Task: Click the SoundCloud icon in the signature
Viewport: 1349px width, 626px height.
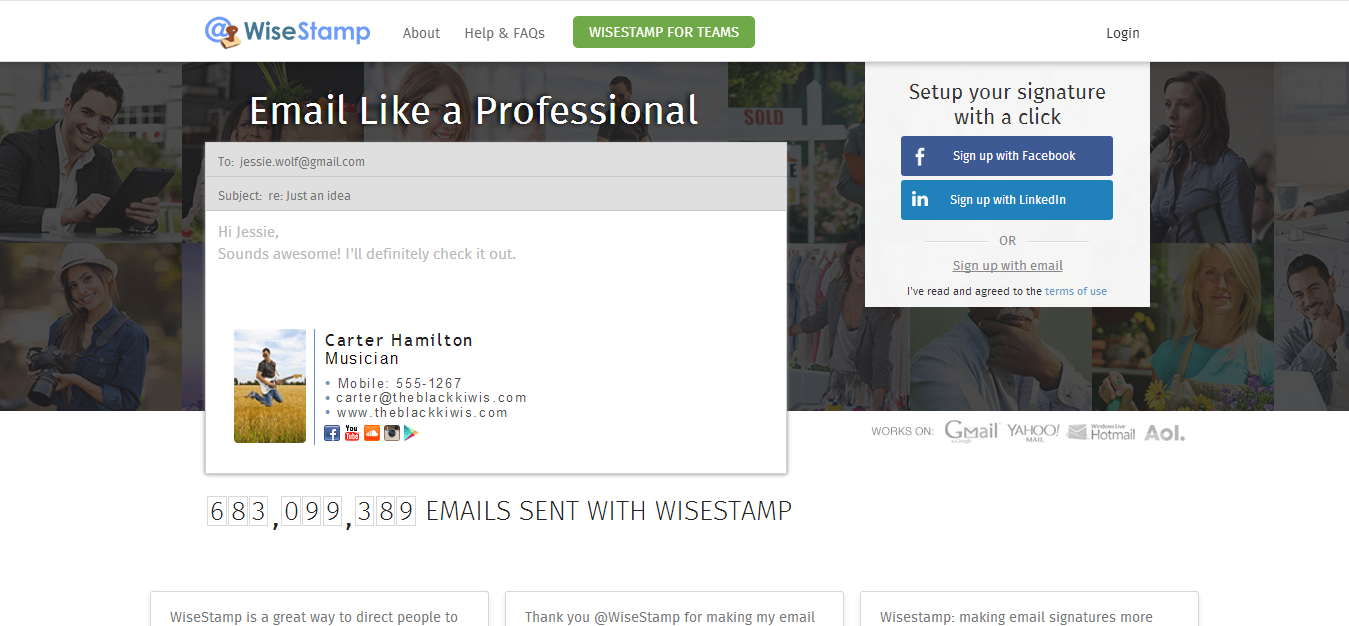Action: click(372, 433)
